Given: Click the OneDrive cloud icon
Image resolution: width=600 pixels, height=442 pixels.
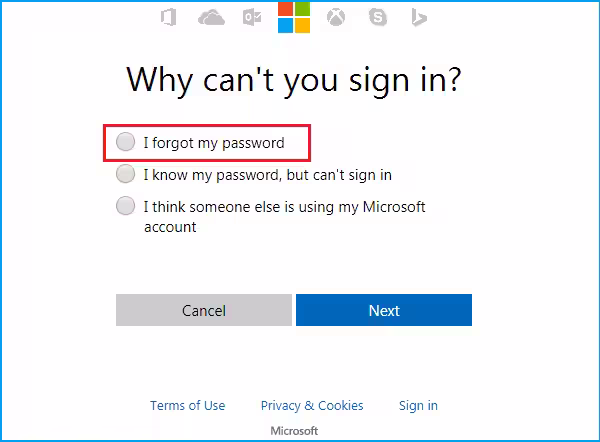Looking at the screenshot, I should click(211, 17).
